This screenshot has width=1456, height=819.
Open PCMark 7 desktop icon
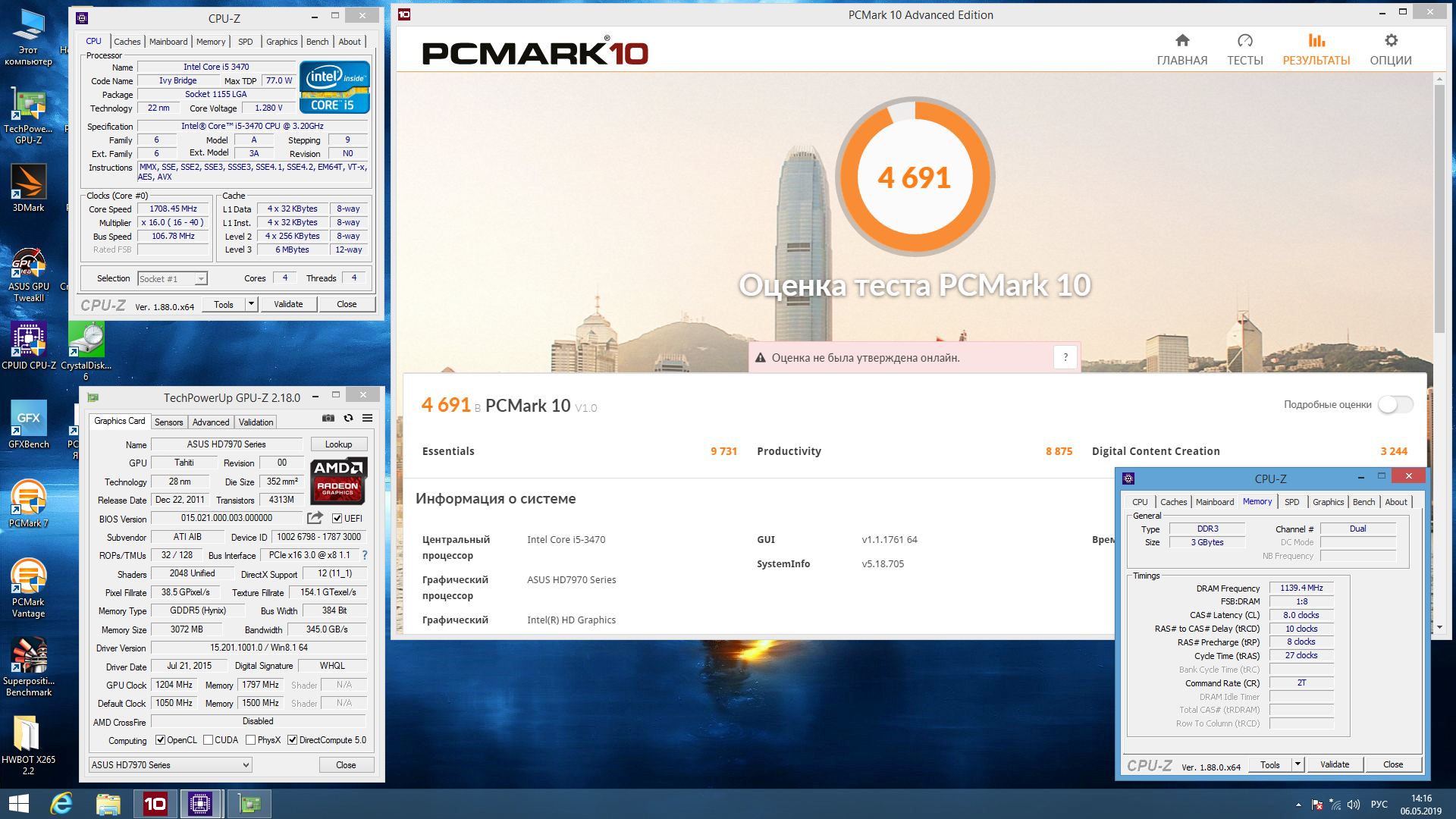coord(29,504)
